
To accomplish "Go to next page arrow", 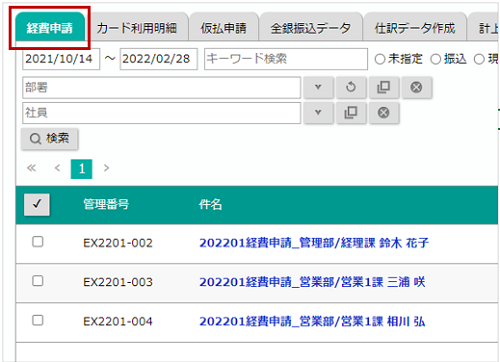I will click(x=106, y=168).
